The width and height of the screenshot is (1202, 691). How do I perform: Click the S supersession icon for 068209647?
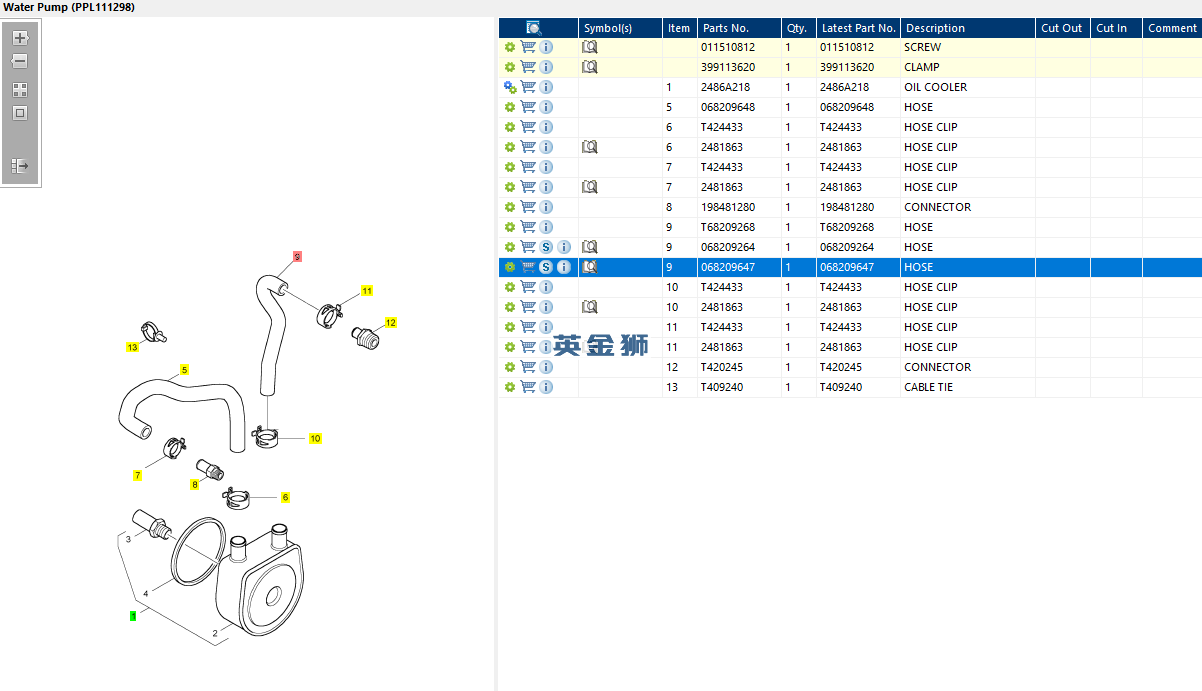[x=546, y=267]
